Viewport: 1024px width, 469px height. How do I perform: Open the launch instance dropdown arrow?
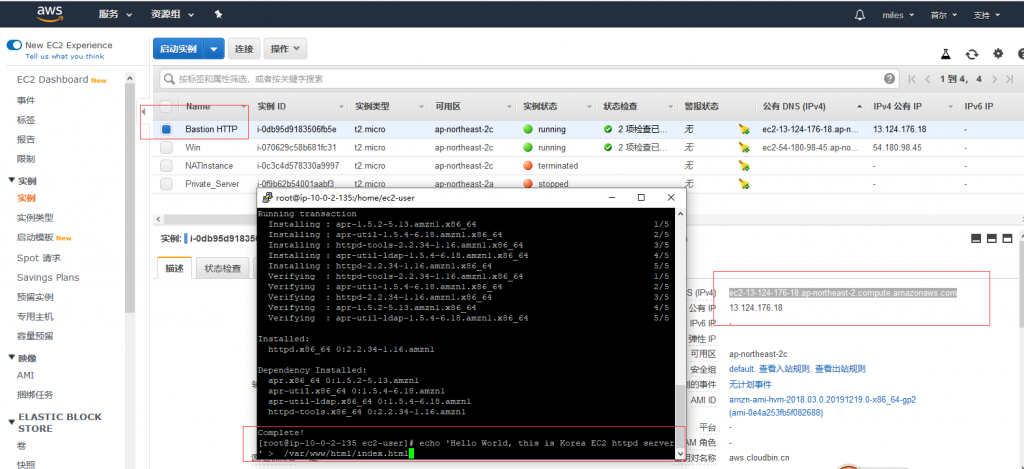214,49
